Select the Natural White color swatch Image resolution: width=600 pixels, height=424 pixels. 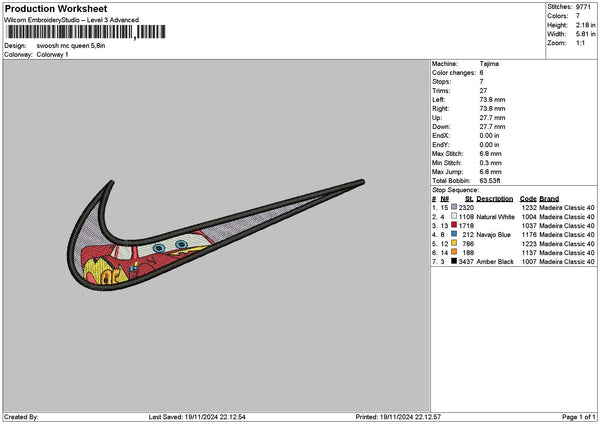(x=454, y=216)
